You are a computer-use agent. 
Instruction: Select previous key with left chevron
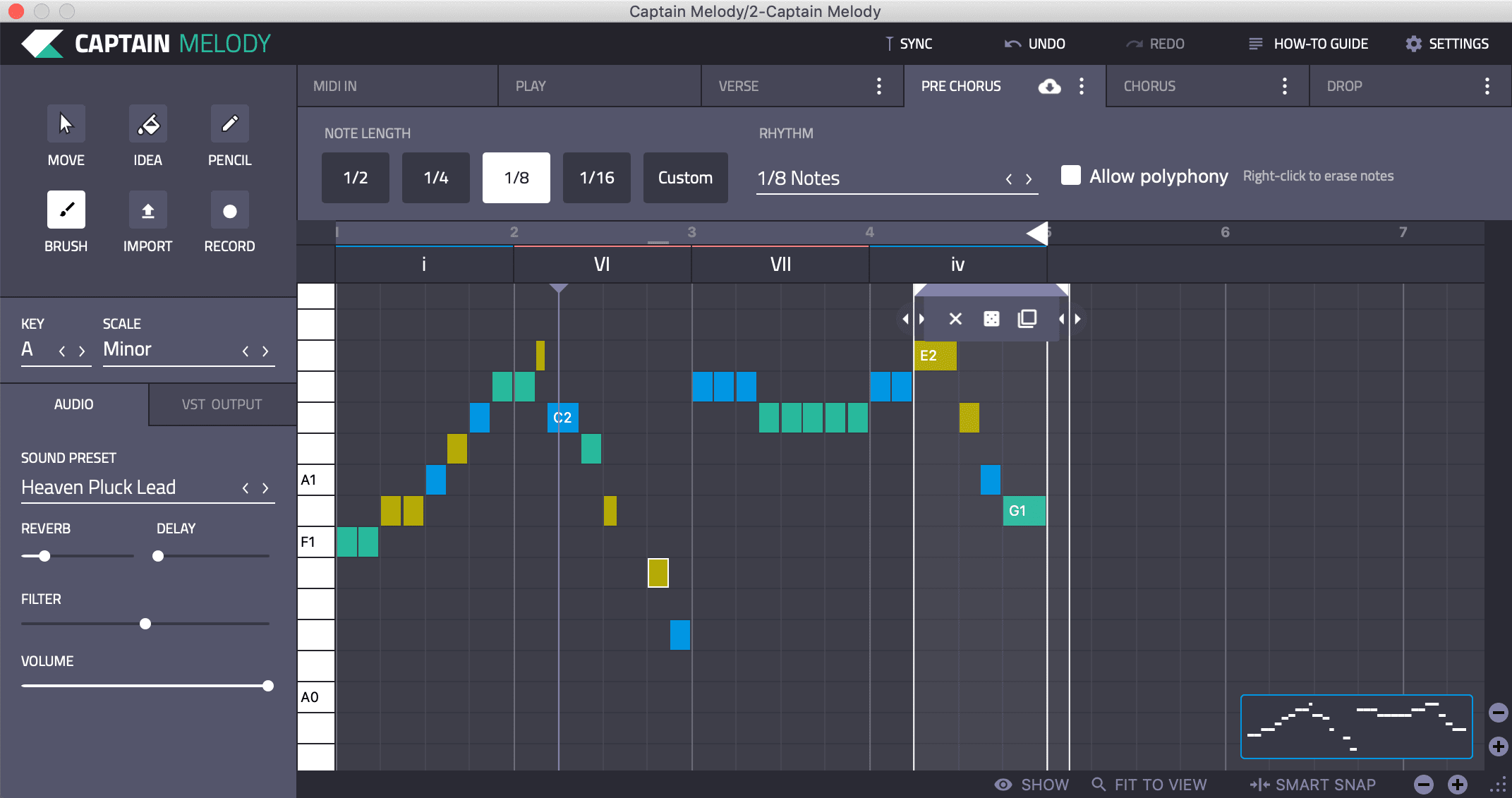coord(62,351)
